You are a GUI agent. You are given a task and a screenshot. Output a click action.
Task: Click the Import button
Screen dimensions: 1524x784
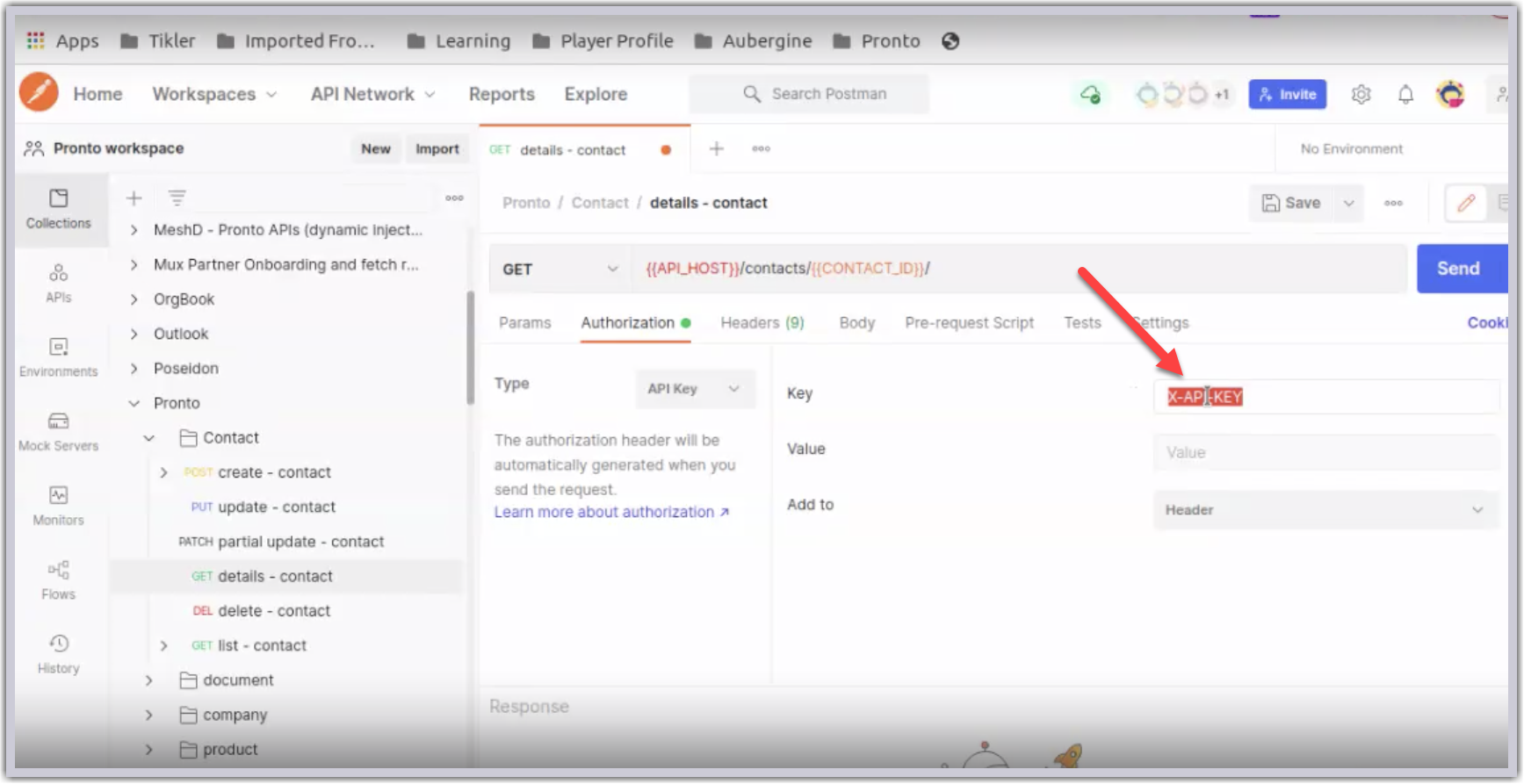pyautogui.click(x=437, y=149)
